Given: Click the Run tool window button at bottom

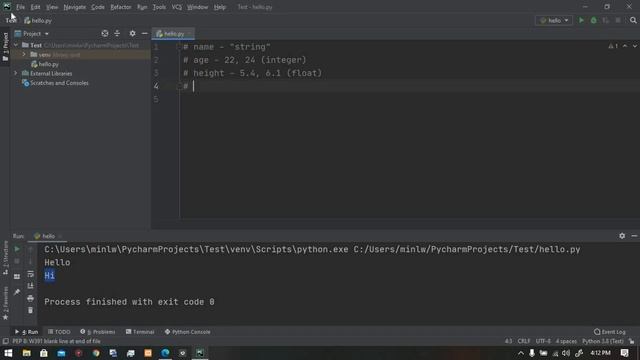Looking at the screenshot, I should coord(27,332).
